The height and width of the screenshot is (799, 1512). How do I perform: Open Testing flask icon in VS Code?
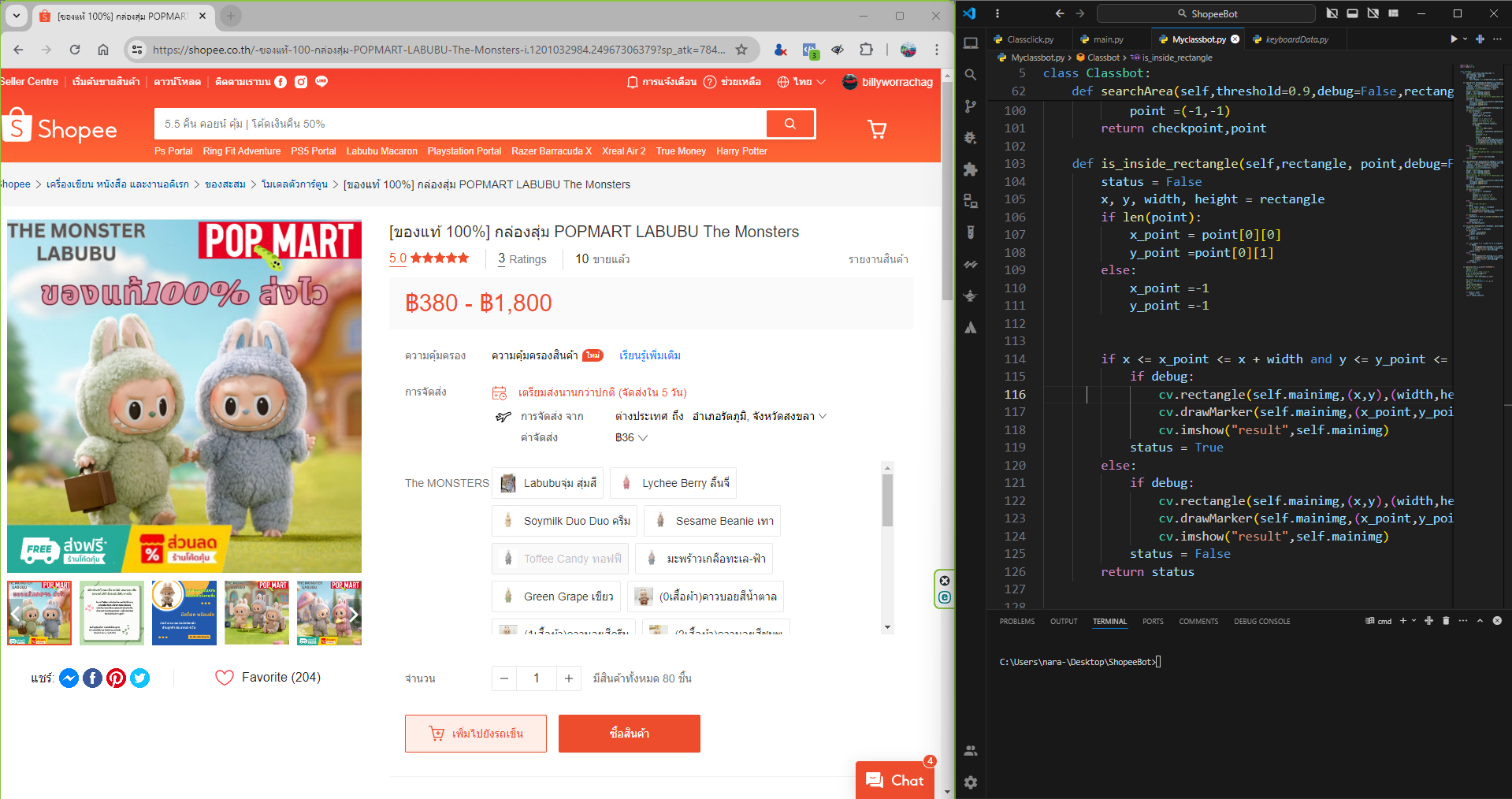click(971, 232)
